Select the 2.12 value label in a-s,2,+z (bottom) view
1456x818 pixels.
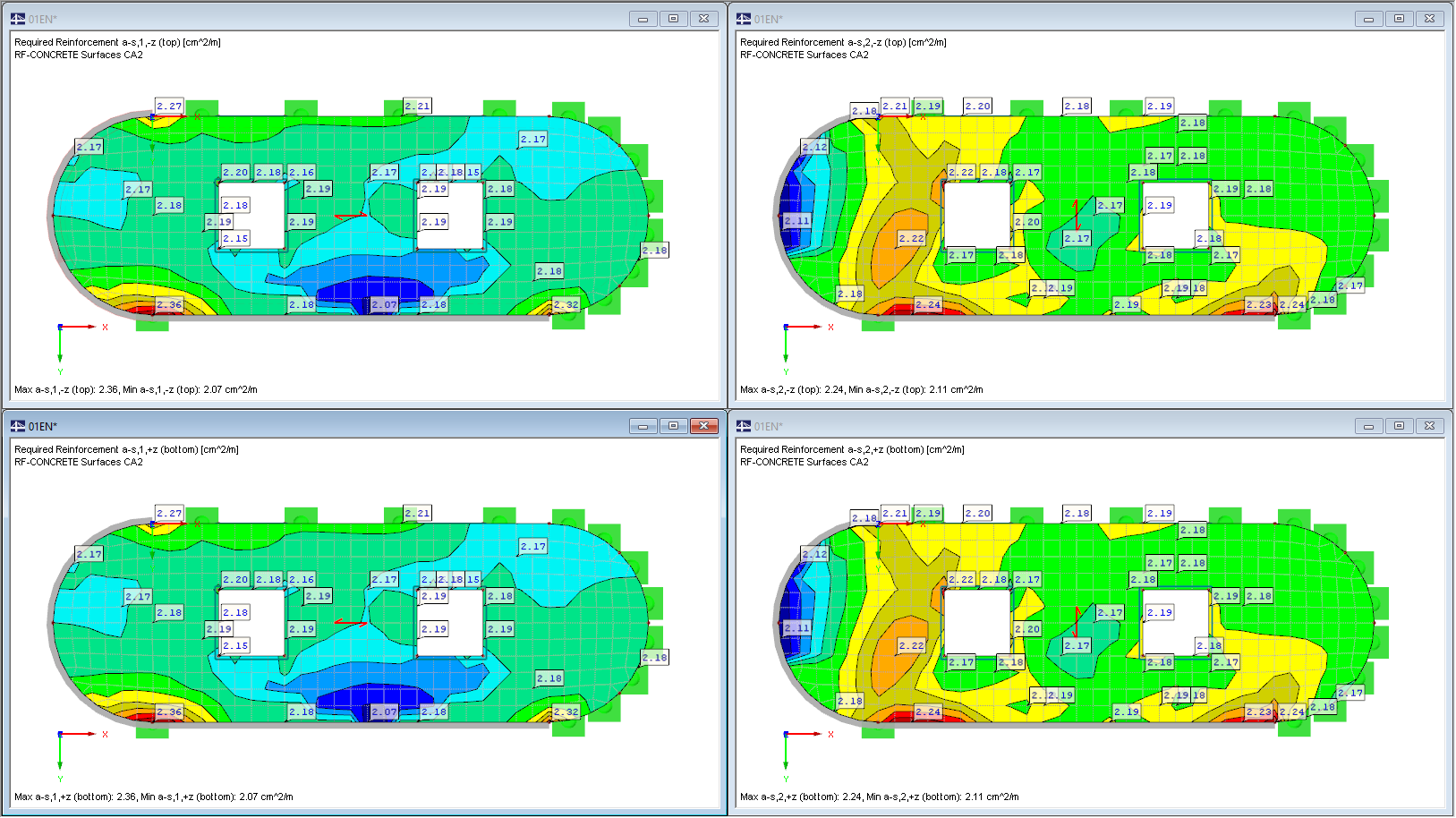[x=815, y=555]
